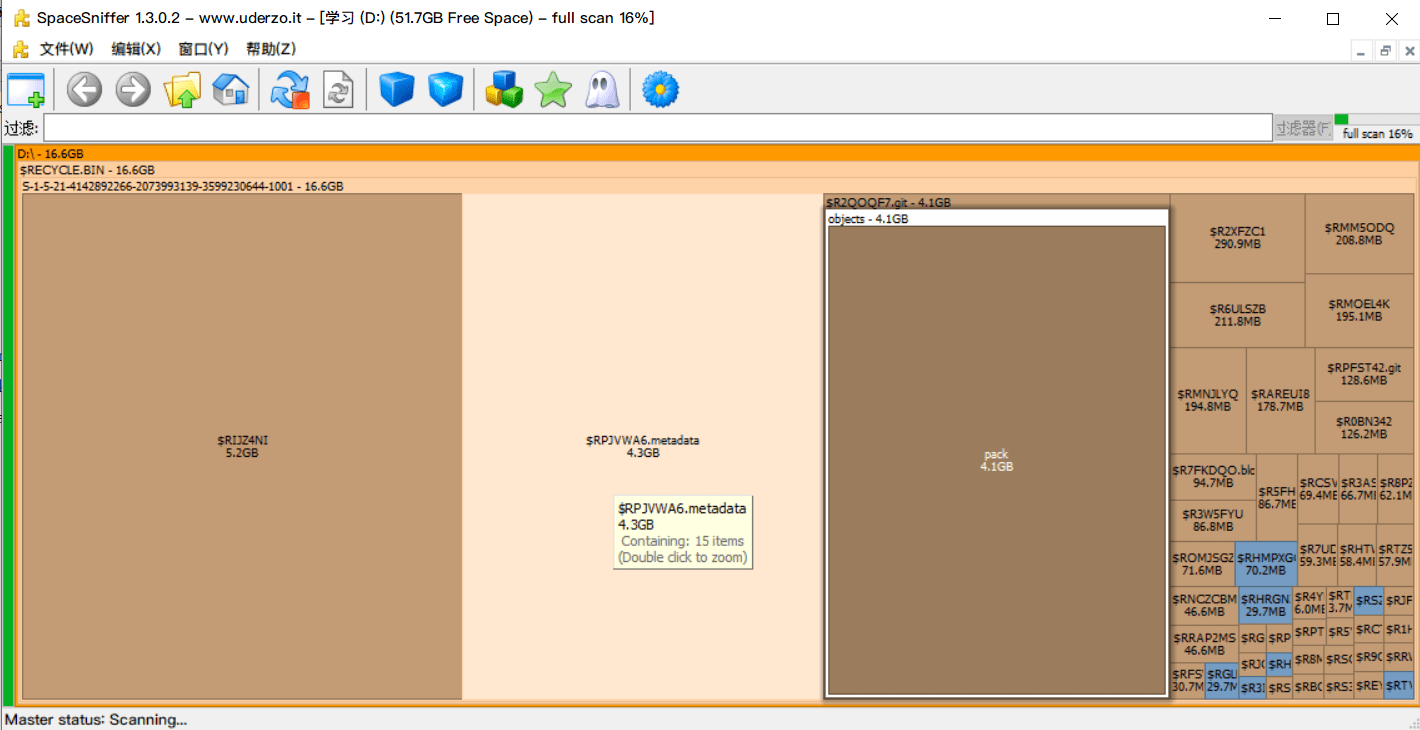Go forward with the right arrow icon
Image resolution: width=1420 pixels, height=730 pixels.
click(133, 91)
